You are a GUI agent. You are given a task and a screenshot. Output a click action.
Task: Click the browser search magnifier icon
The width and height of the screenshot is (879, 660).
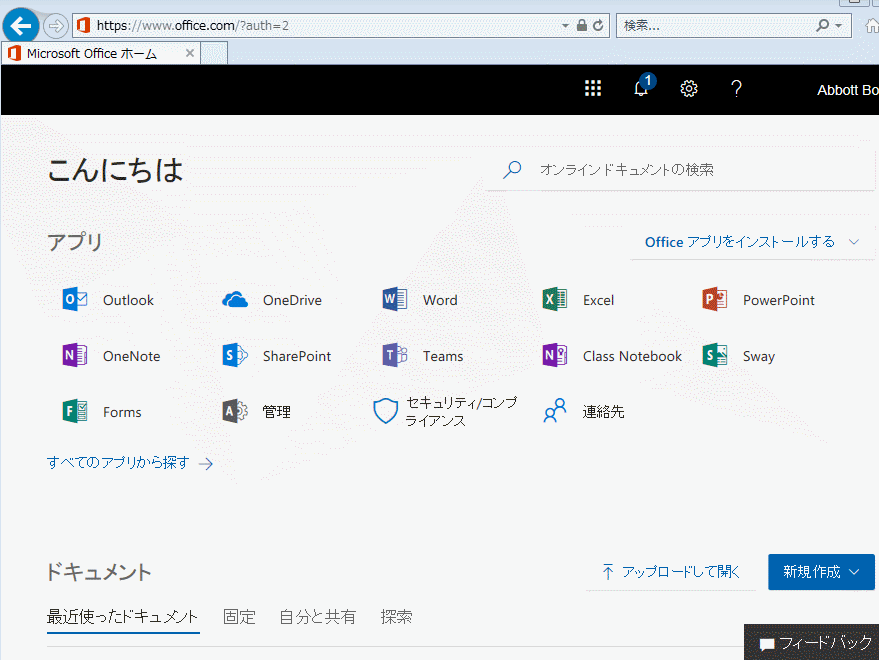coord(822,25)
